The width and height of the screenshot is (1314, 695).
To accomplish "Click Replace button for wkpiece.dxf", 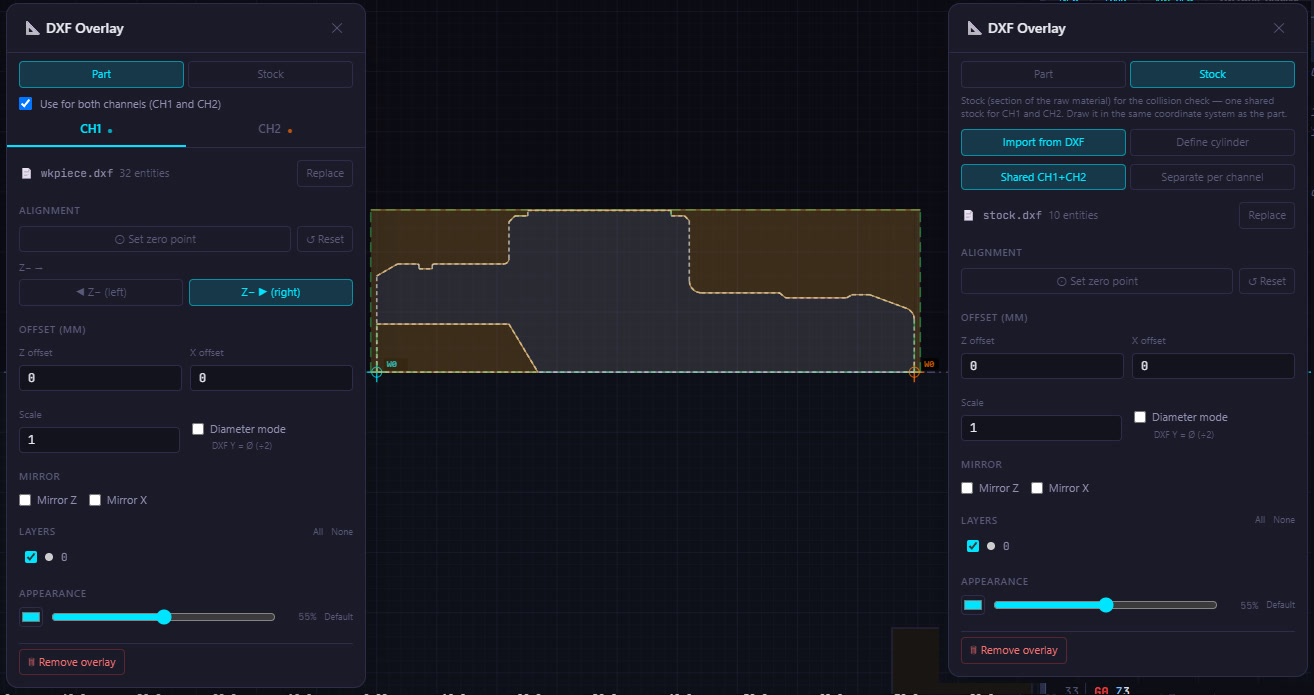I will click(325, 173).
